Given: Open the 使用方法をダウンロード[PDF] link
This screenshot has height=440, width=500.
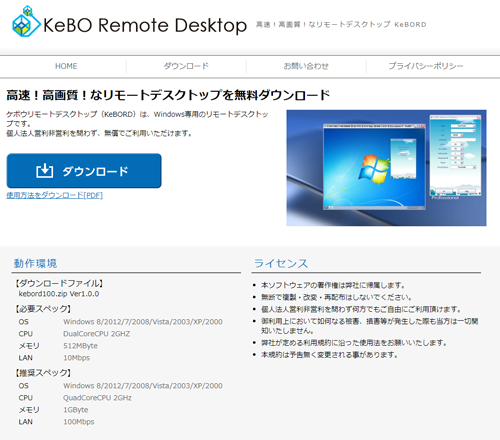Looking at the screenshot, I should click(55, 195).
